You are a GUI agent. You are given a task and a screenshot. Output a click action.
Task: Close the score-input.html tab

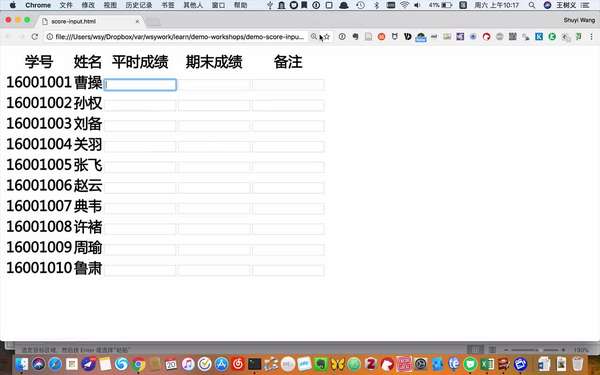coord(137,21)
